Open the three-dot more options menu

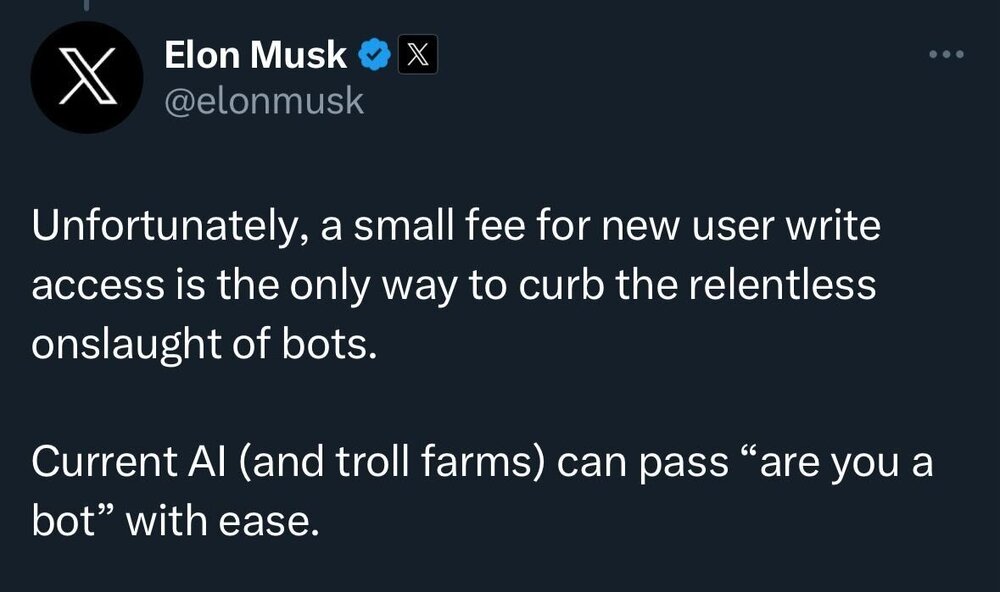[x=945, y=55]
